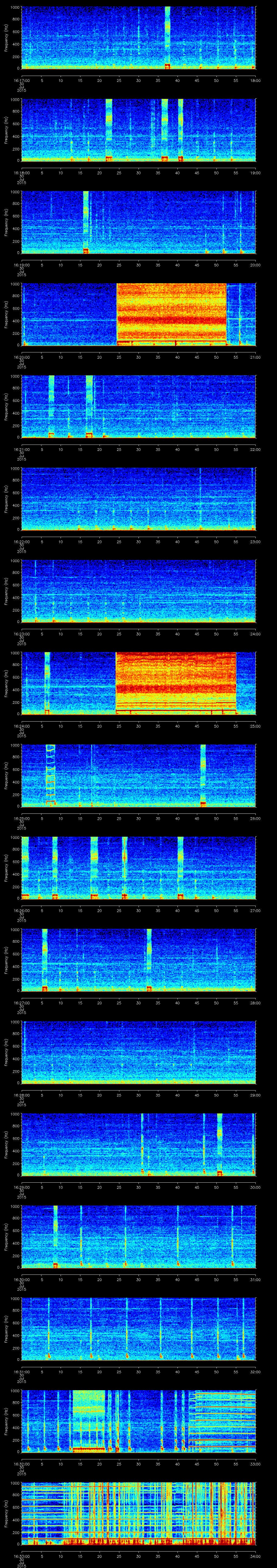Screen dimensions: 277x1568
Task: Click the '16:27:00' start time label
Action: click(x=21, y=1003)
